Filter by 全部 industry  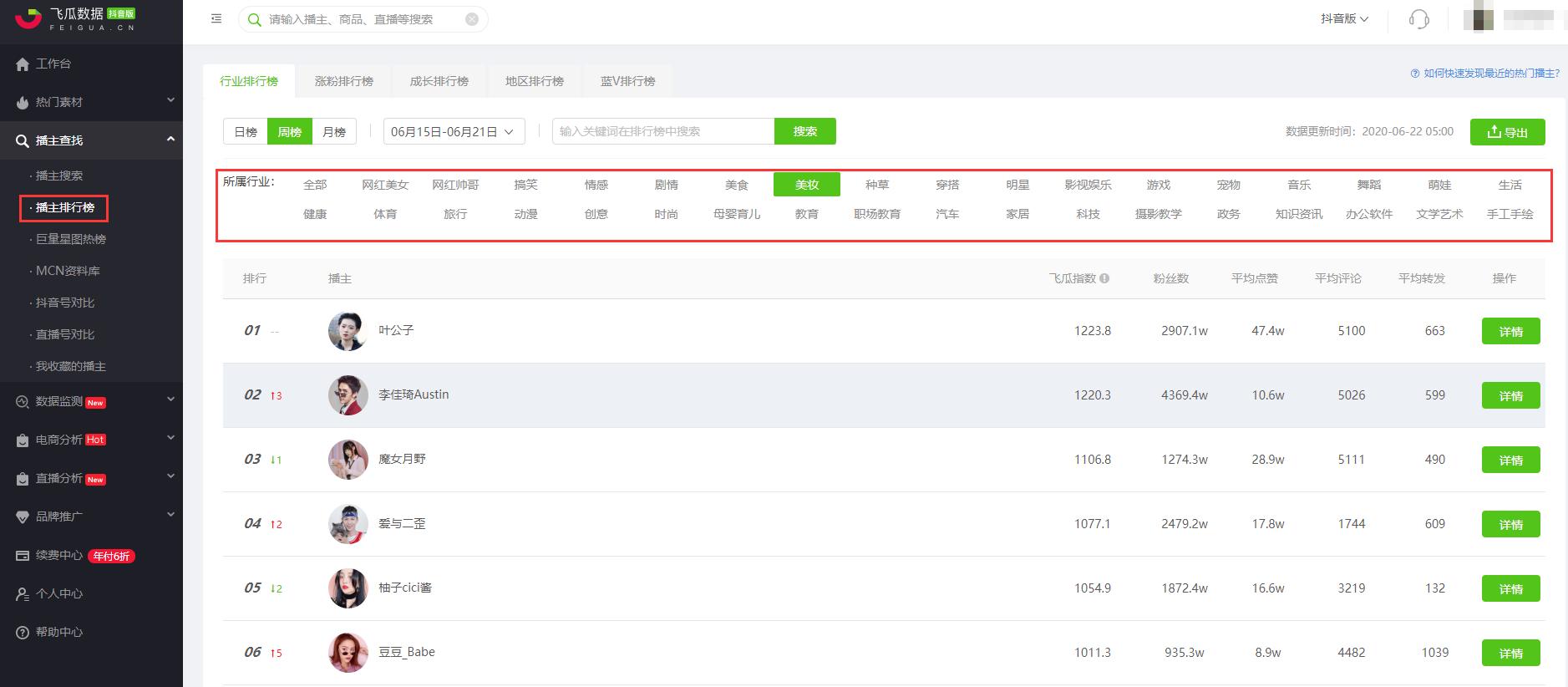315,185
